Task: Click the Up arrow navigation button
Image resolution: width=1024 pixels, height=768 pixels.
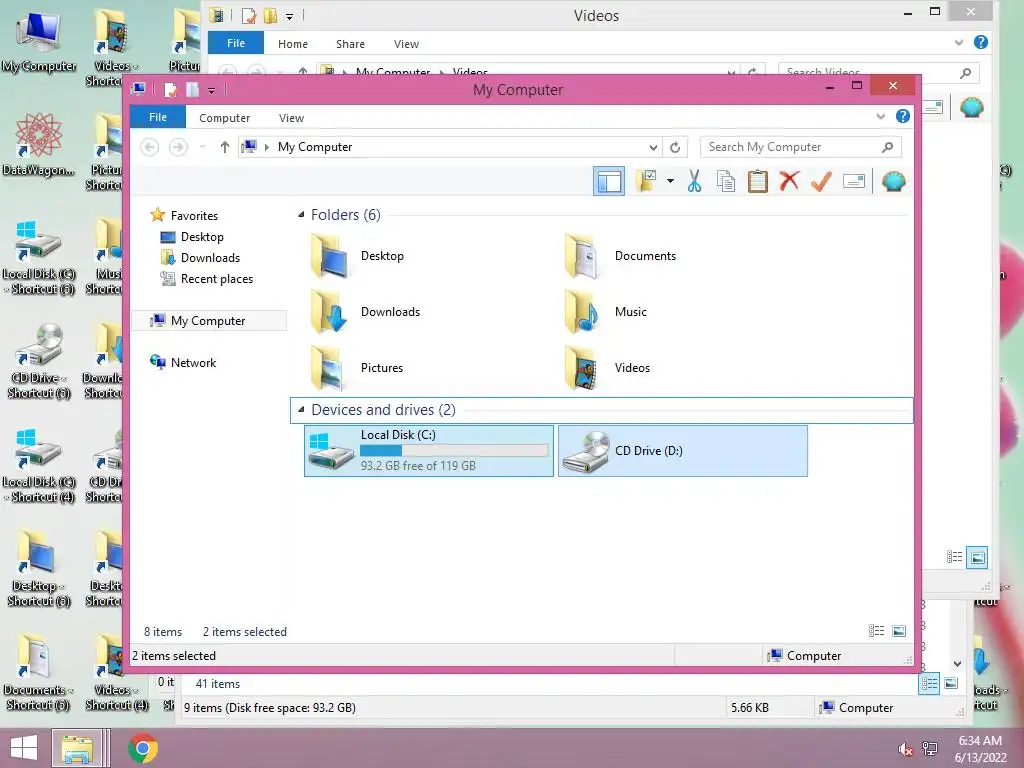Action: [225, 147]
